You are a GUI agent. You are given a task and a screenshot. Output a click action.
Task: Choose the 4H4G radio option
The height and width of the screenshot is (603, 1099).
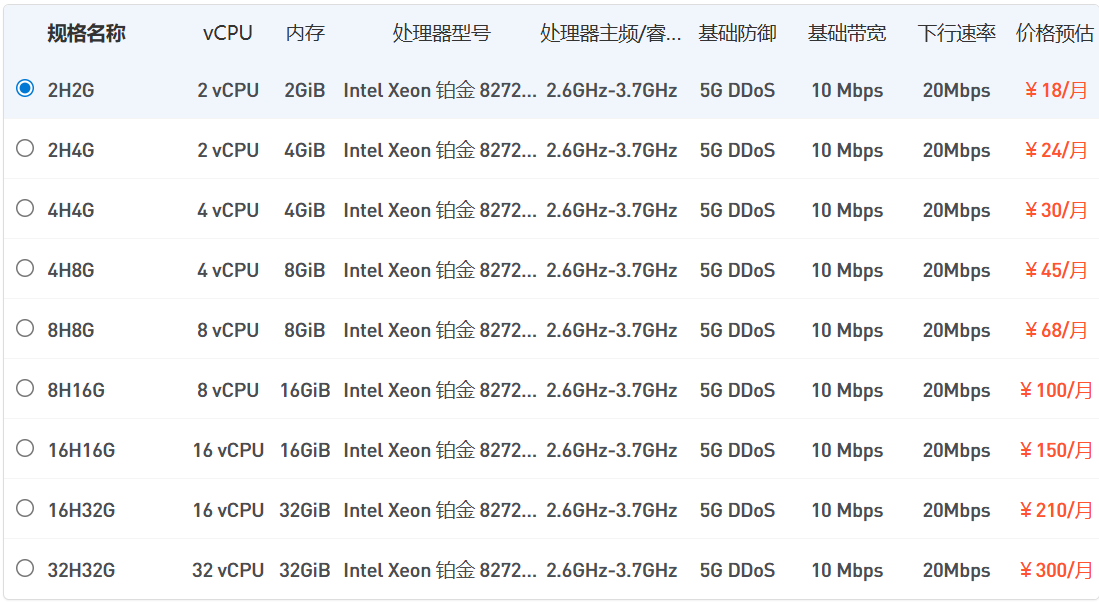25,209
